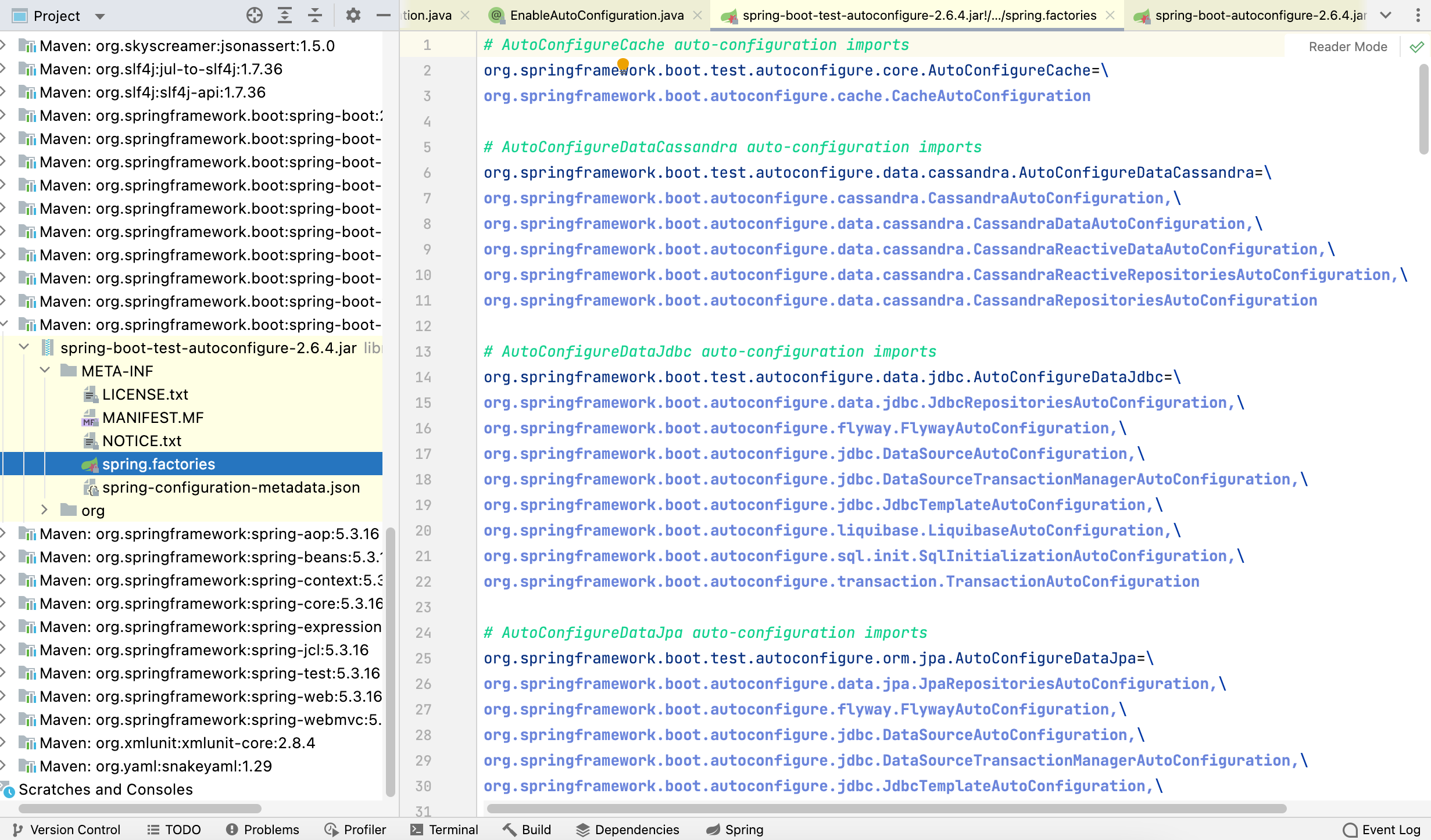The height and width of the screenshot is (840, 1431).
Task: Close the spring.factories editor tab
Action: 1110,16
